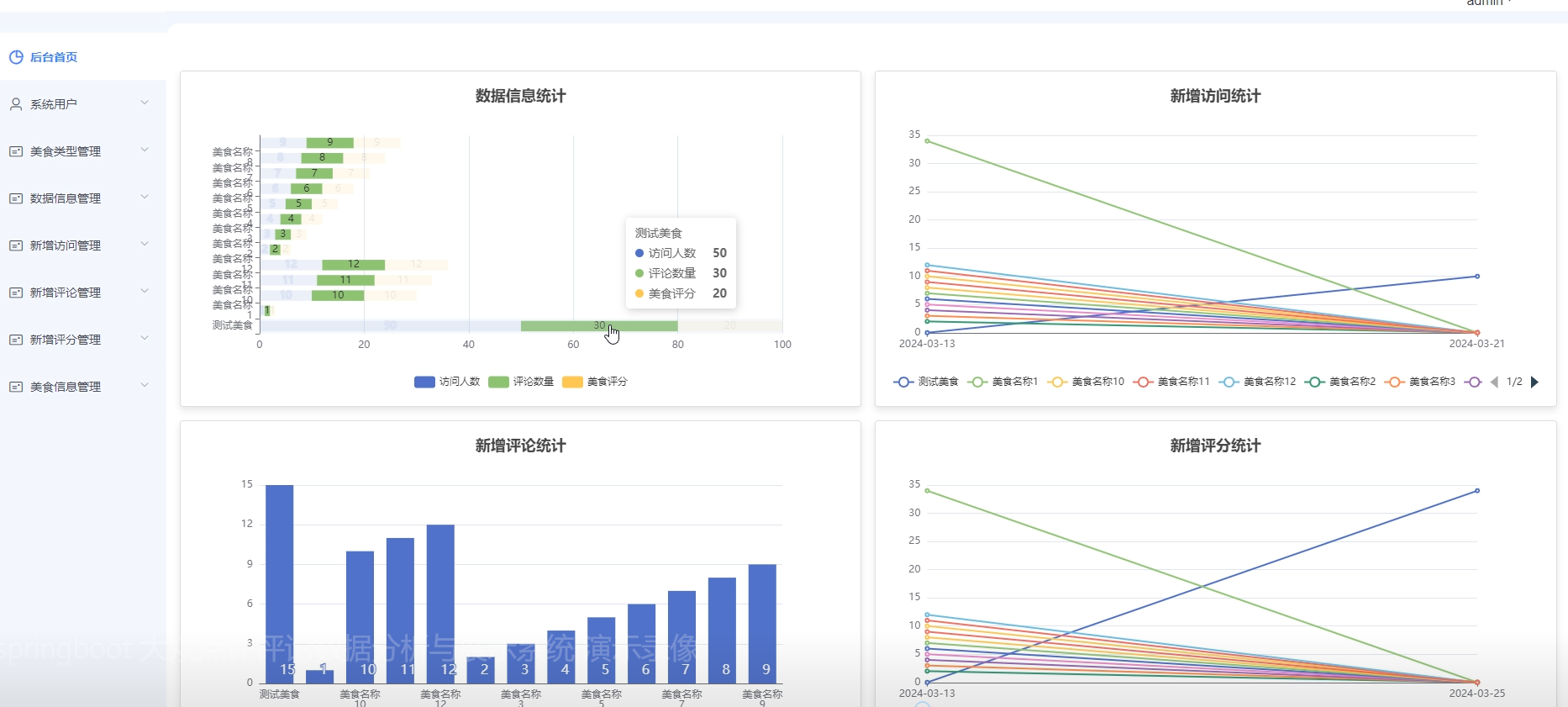Image resolution: width=1568 pixels, height=707 pixels.
Task: Expand the 系统用户 menu chevron
Action: click(x=145, y=103)
